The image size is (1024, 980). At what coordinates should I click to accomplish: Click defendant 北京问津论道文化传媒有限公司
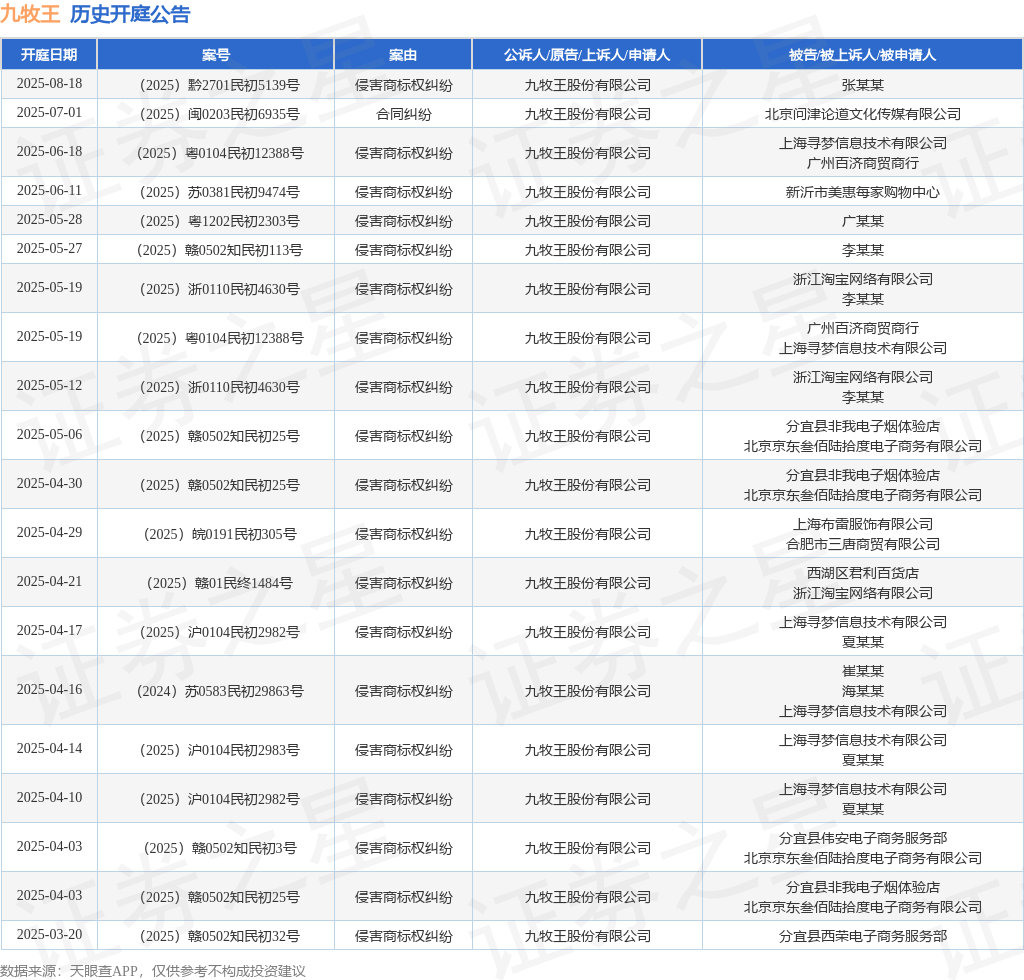pyautogui.click(x=863, y=114)
